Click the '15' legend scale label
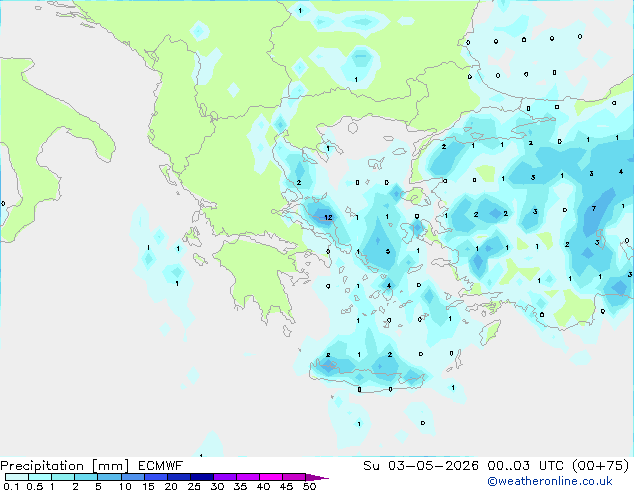The height and width of the screenshot is (490, 634). click(148, 486)
